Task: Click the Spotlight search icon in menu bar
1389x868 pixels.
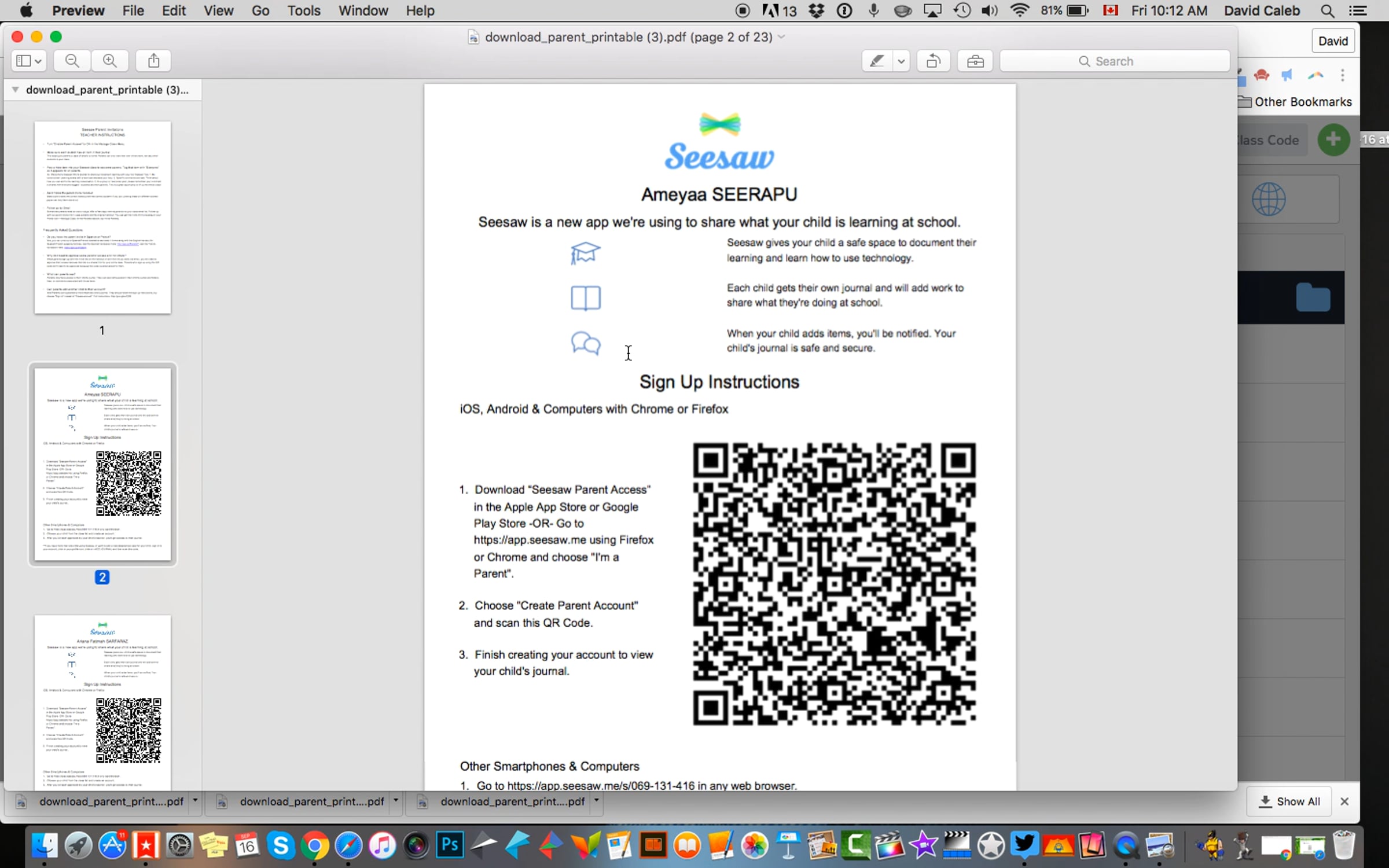Action: pyautogui.click(x=1327, y=10)
